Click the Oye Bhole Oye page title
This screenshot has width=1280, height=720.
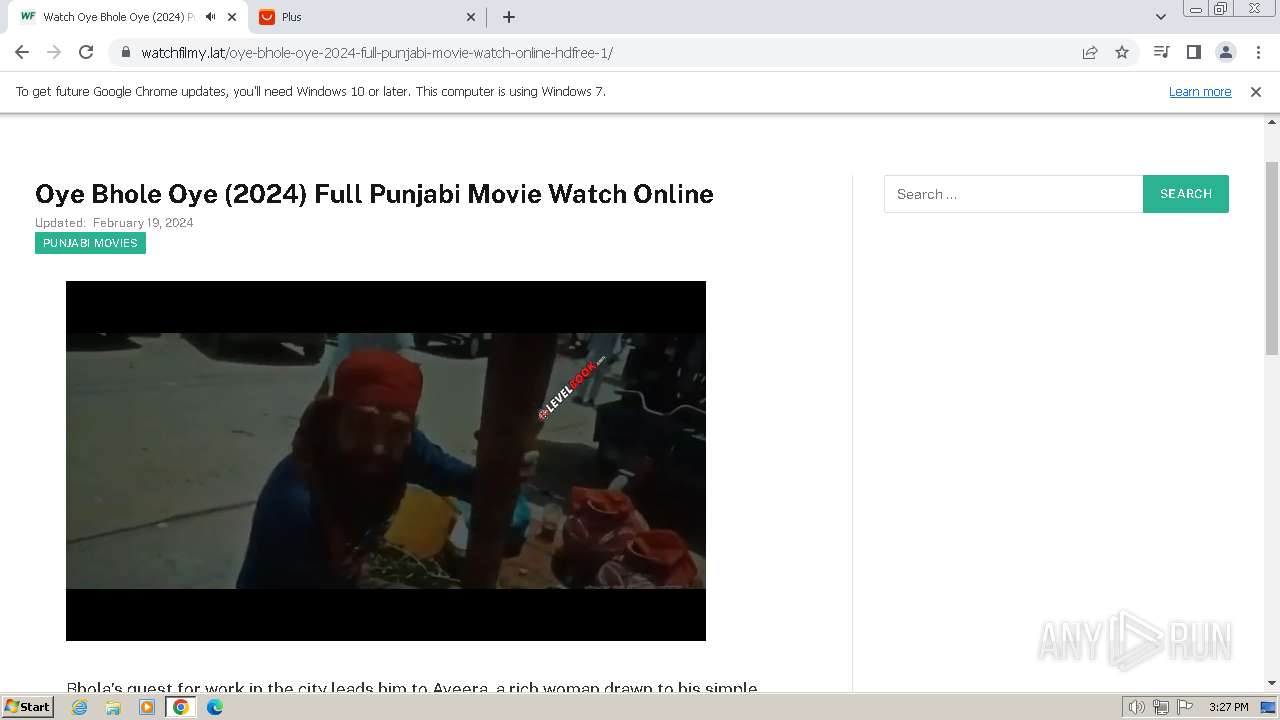click(x=374, y=194)
